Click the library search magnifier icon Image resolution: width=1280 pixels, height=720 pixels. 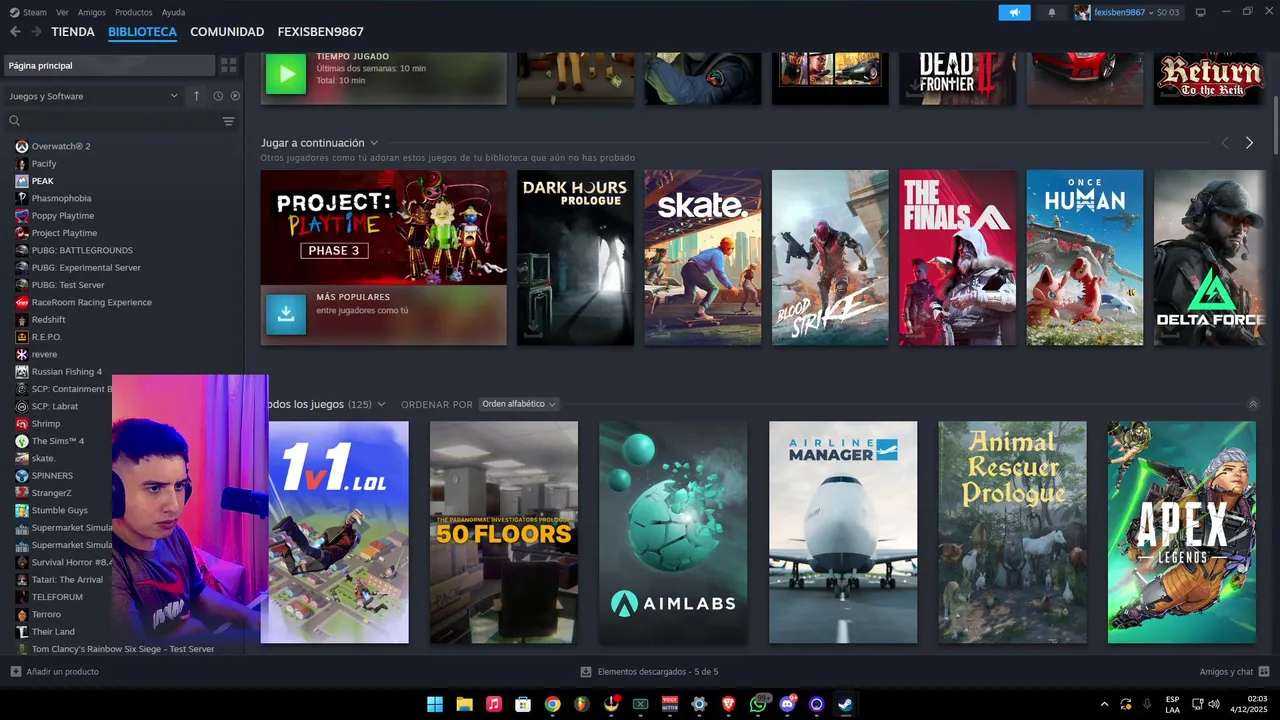(14, 121)
